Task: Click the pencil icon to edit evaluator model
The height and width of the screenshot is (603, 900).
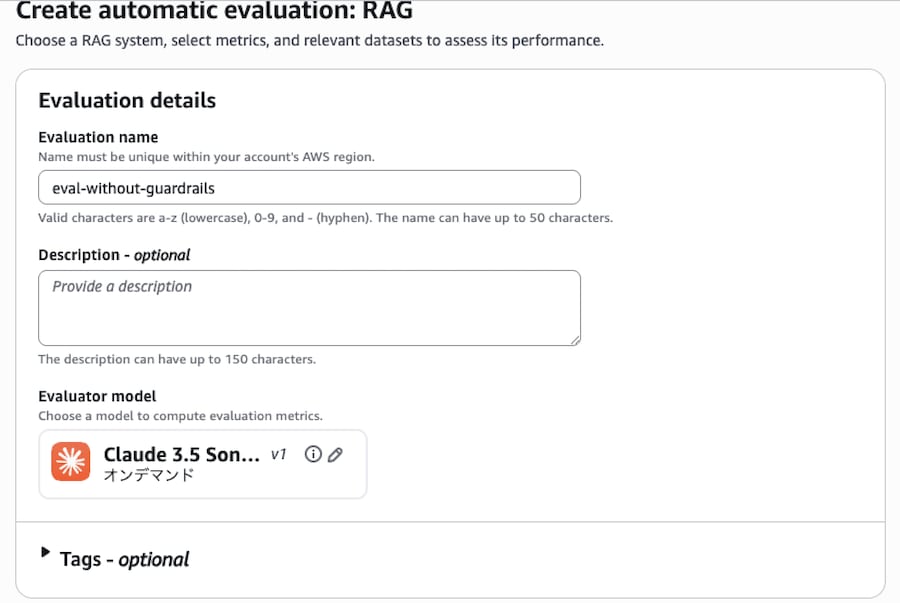Action: (x=335, y=455)
